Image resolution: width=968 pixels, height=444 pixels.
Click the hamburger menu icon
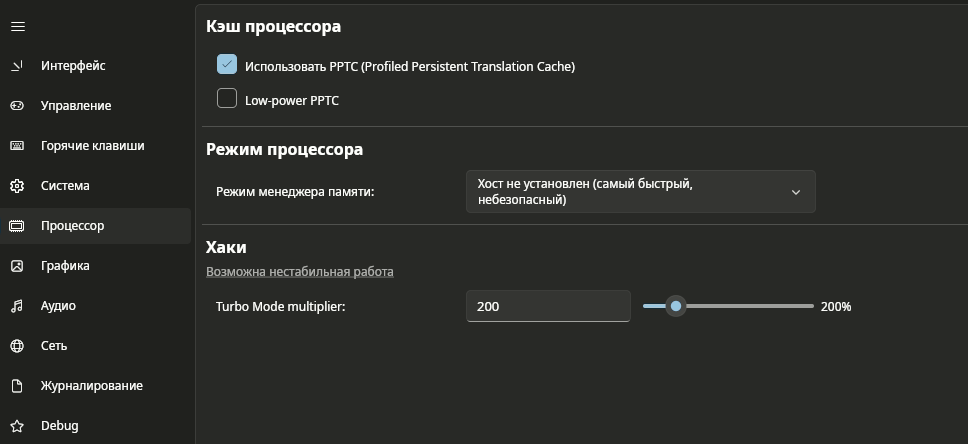point(17,26)
